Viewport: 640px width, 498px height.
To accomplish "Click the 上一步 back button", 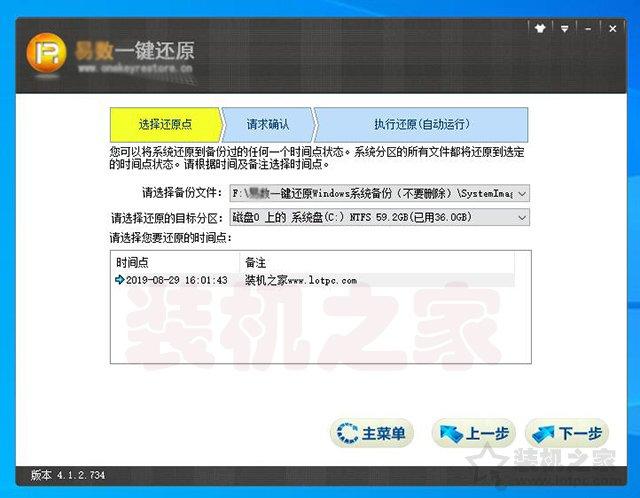I will coord(474,433).
